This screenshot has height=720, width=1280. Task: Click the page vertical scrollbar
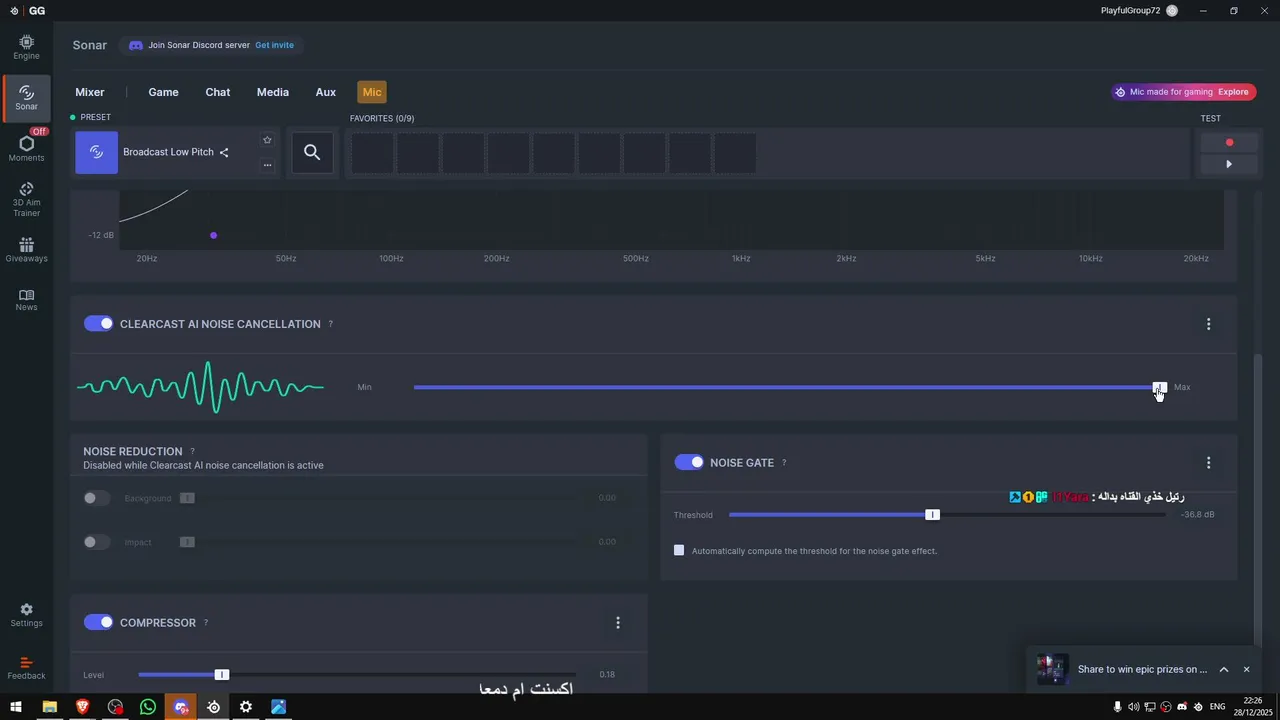click(x=1258, y=498)
